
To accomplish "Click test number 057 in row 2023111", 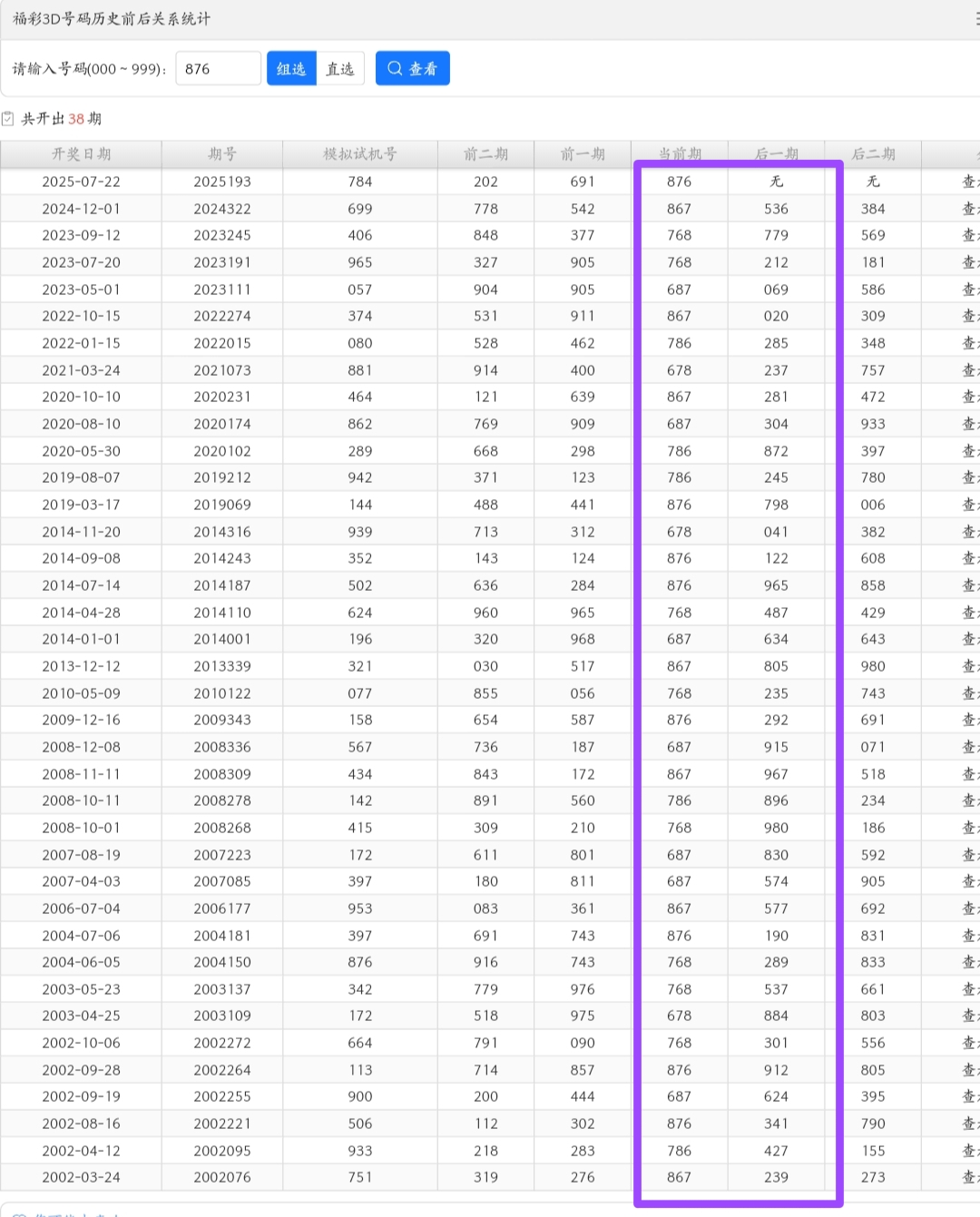I will tap(360, 290).
